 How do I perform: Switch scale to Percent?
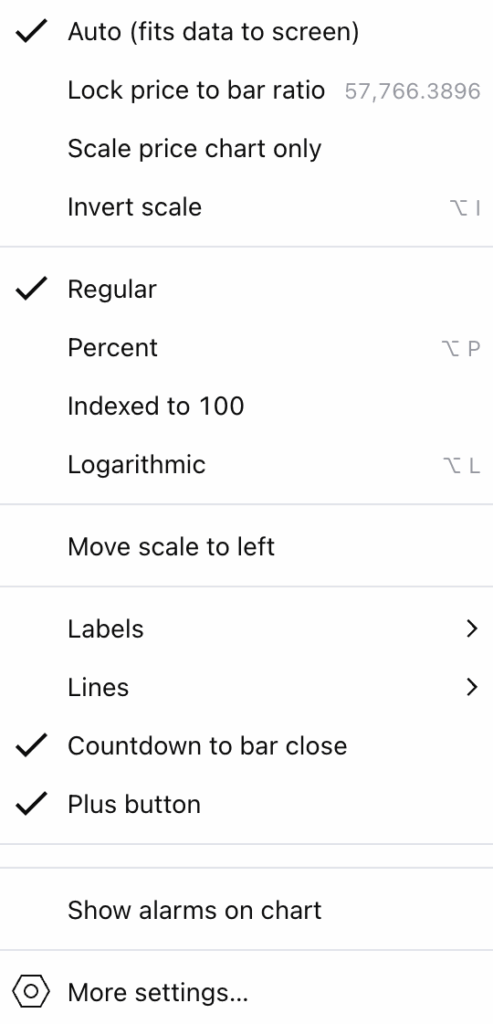tap(246, 347)
